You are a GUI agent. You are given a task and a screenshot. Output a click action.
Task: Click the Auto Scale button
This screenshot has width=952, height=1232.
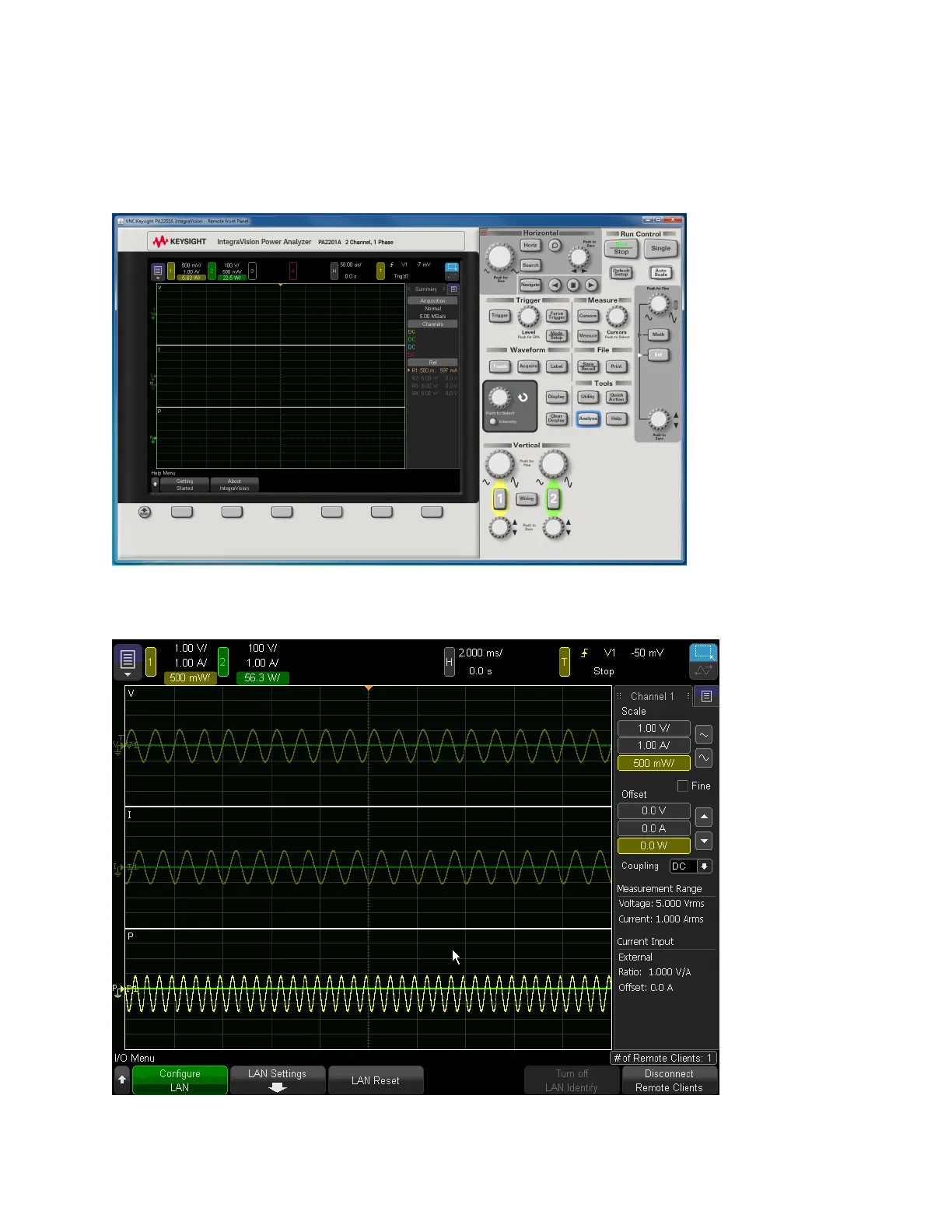[x=660, y=273]
